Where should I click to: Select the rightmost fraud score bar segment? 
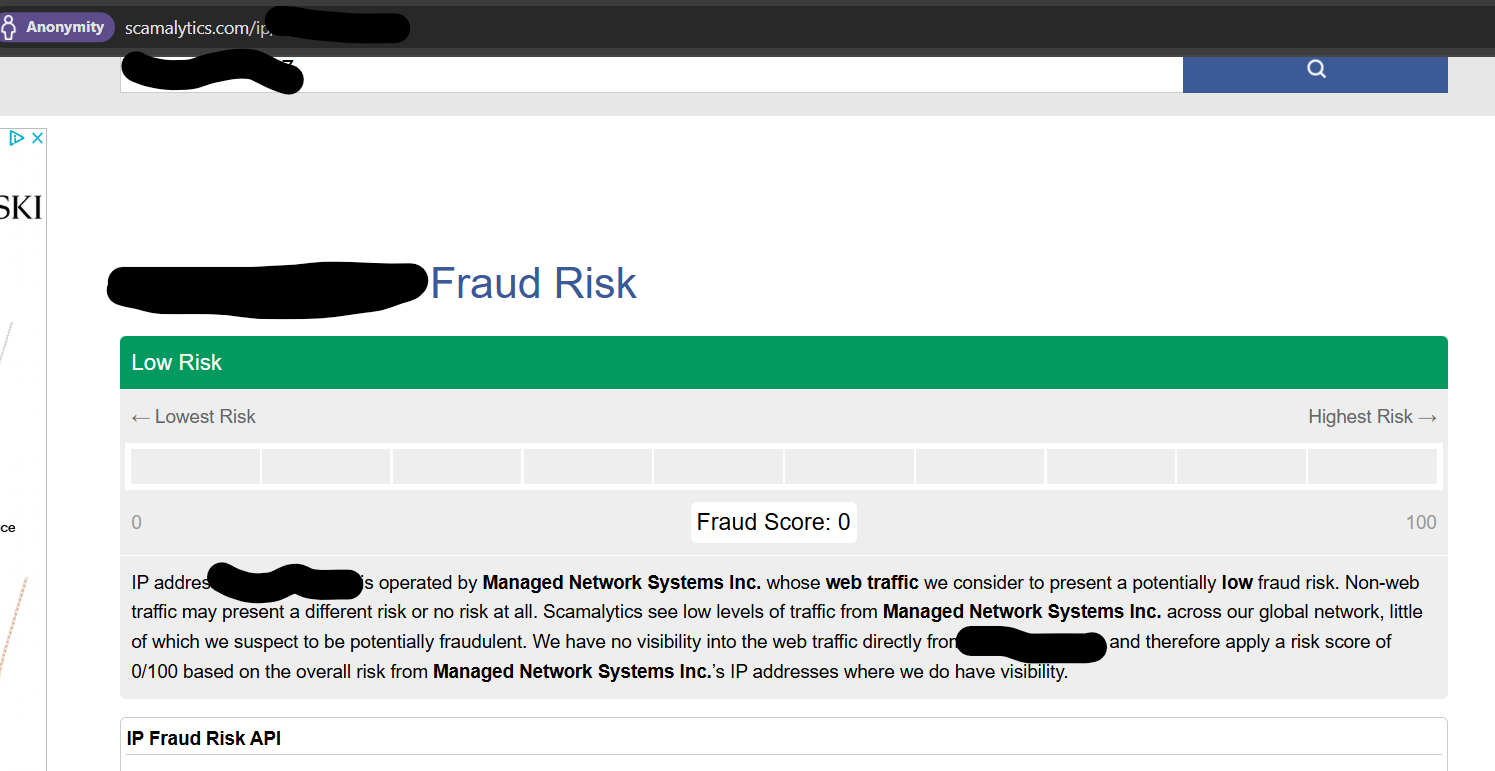point(1372,466)
